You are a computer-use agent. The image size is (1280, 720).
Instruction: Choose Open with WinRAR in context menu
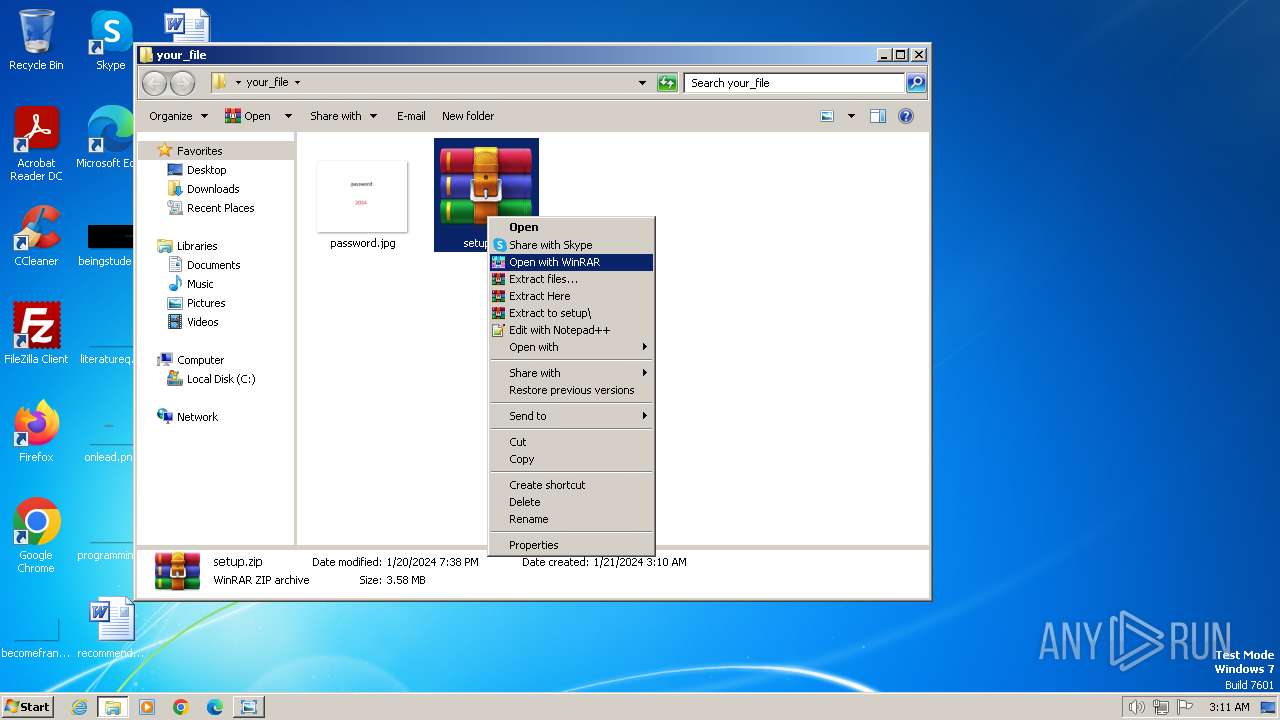pyautogui.click(x=571, y=262)
